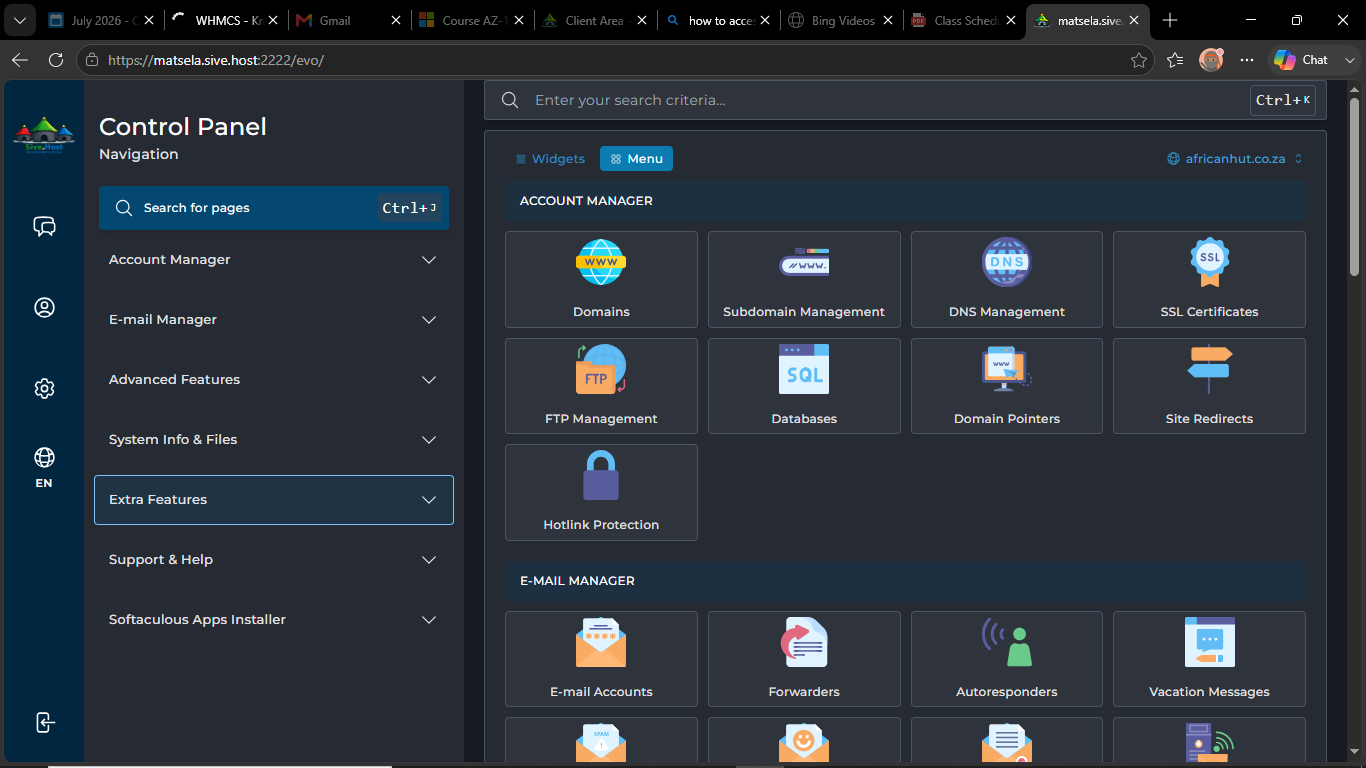Image resolution: width=1366 pixels, height=768 pixels.
Task: Expand Extra Features in navigation
Action: (274, 500)
